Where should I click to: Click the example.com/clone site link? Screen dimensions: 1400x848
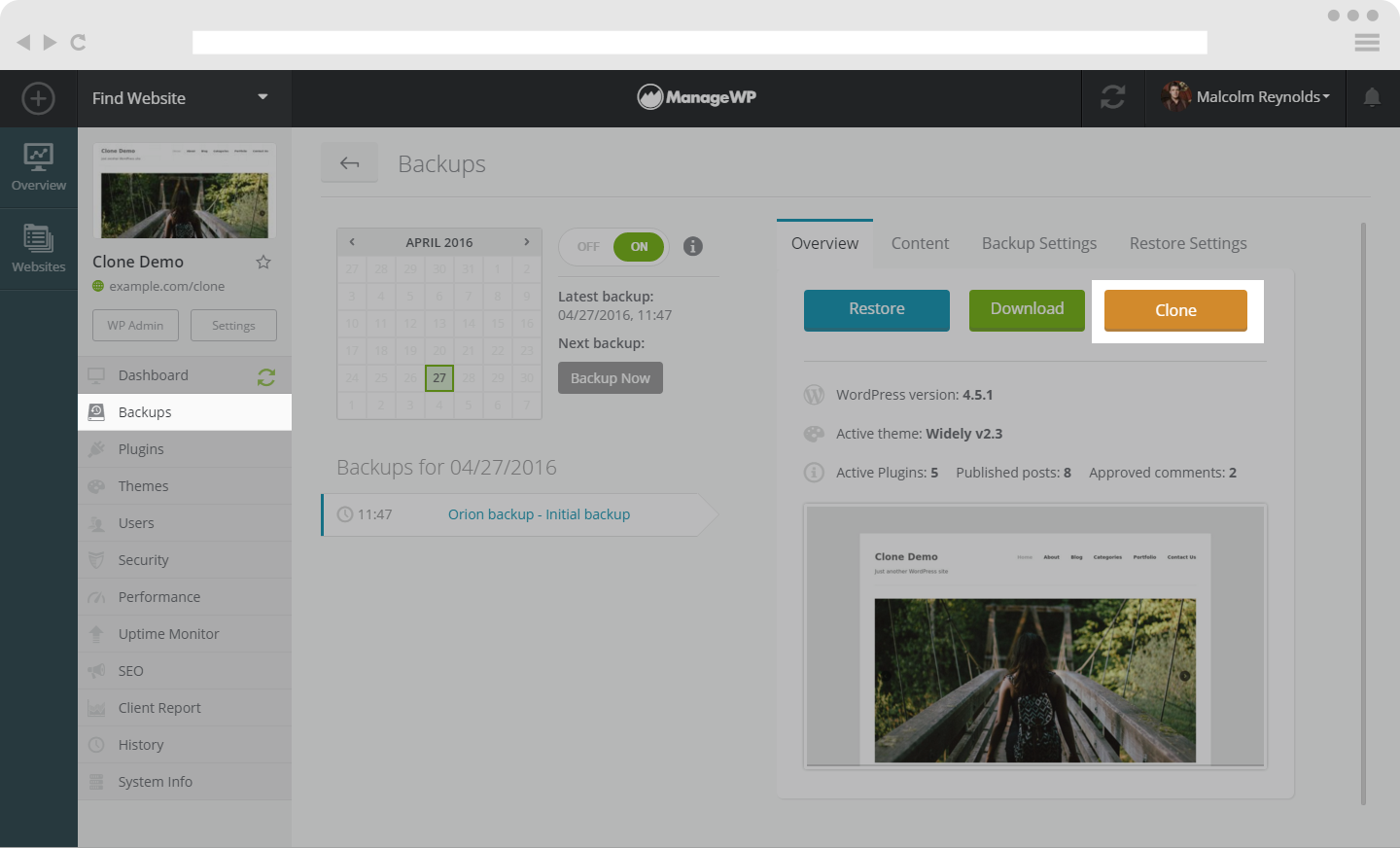[x=166, y=287]
